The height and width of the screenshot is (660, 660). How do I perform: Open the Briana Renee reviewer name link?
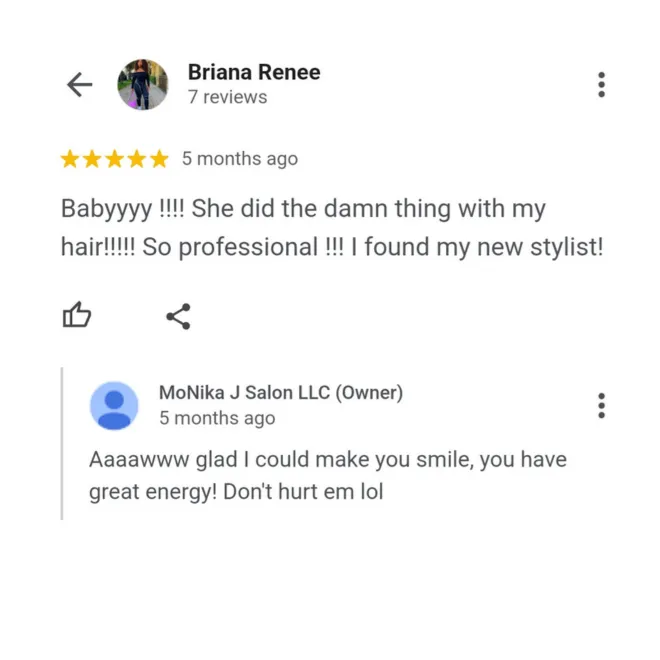254,72
